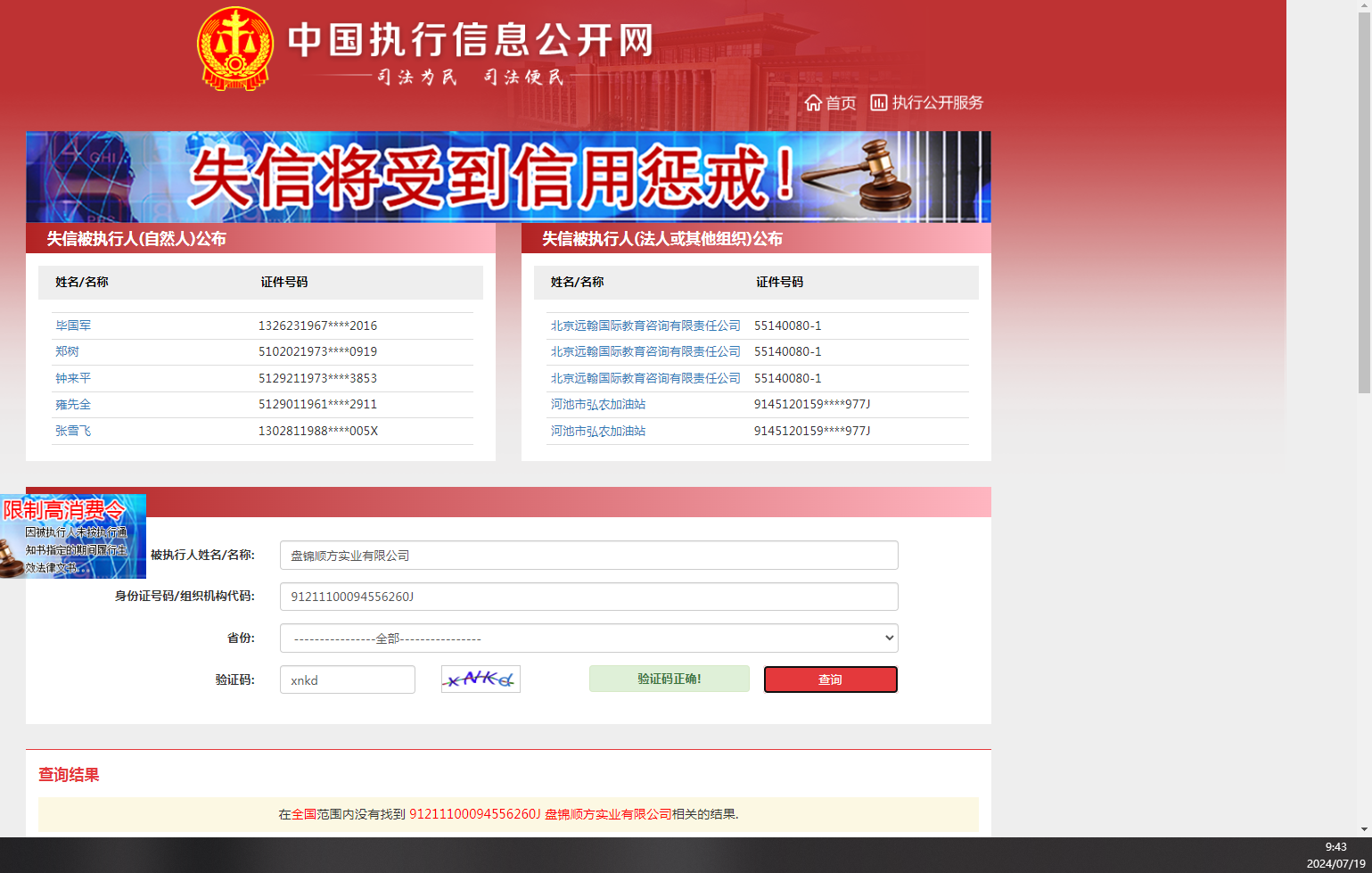Click the 验证码正确! status message
The height and width of the screenshot is (873, 1372).
coord(670,679)
